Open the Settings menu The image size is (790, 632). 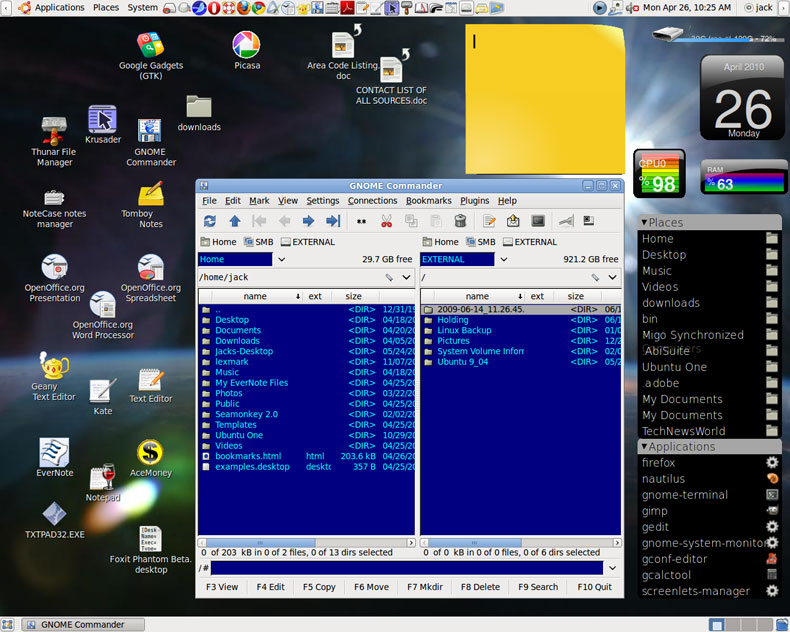pos(322,201)
